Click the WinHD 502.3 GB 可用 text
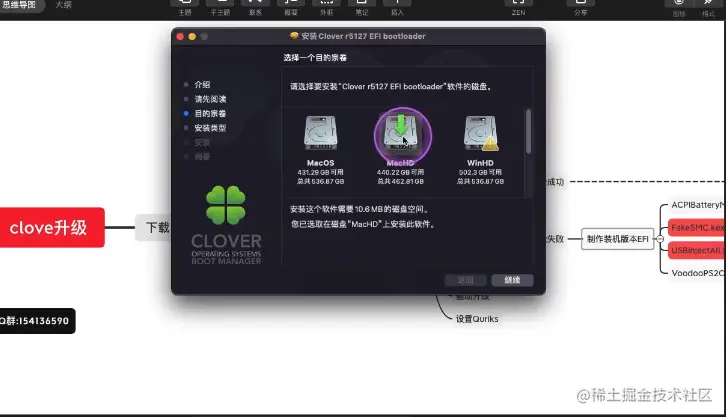Image resolution: width=726 pixels, height=417 pixels. tap(481, 172)
